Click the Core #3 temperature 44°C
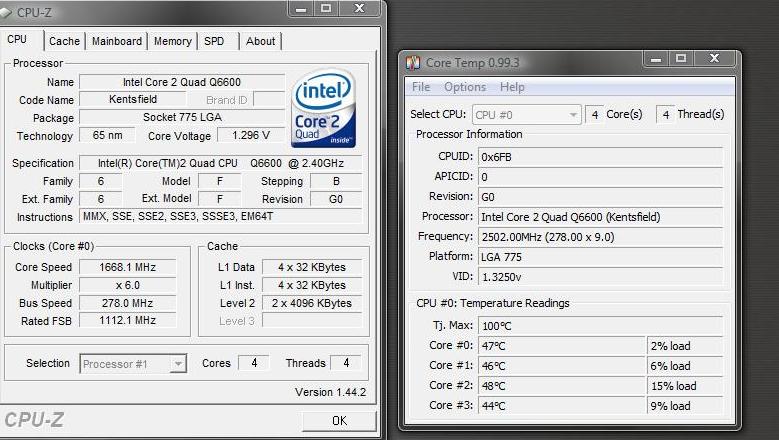Viewport: 779px width, 440px height. (x=561, y=406)
